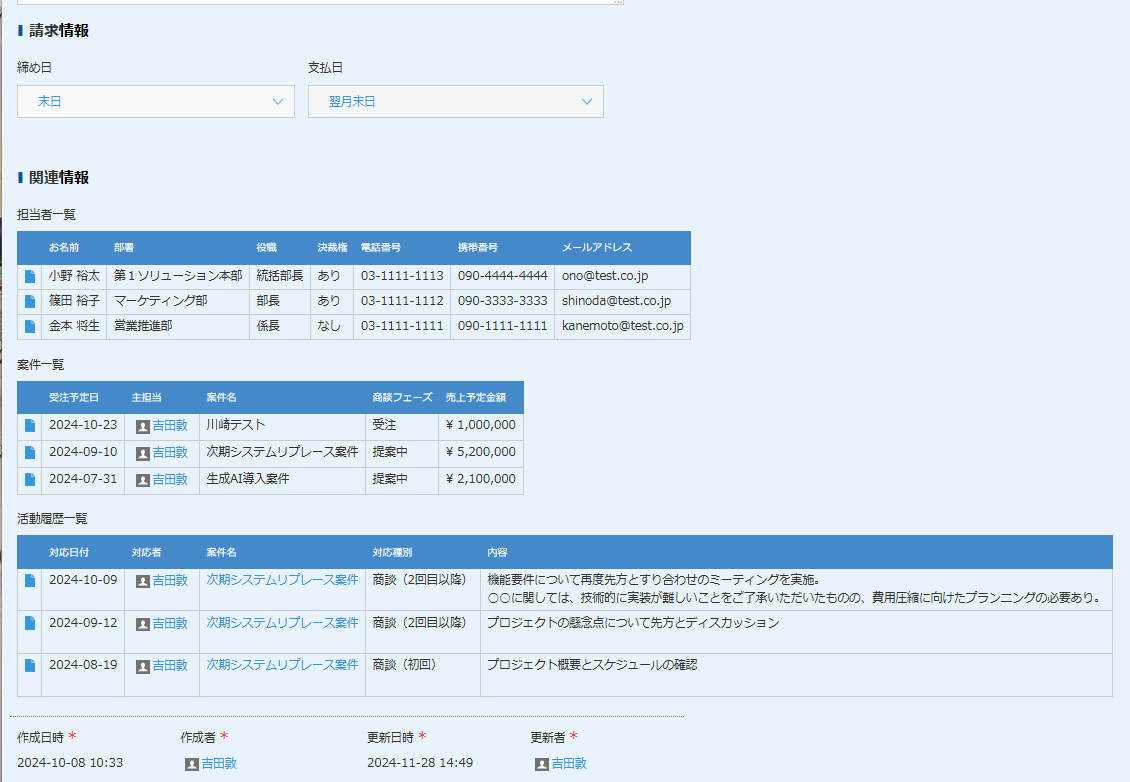Open record icon for 篠田 裕子 row

coord(30,301)
